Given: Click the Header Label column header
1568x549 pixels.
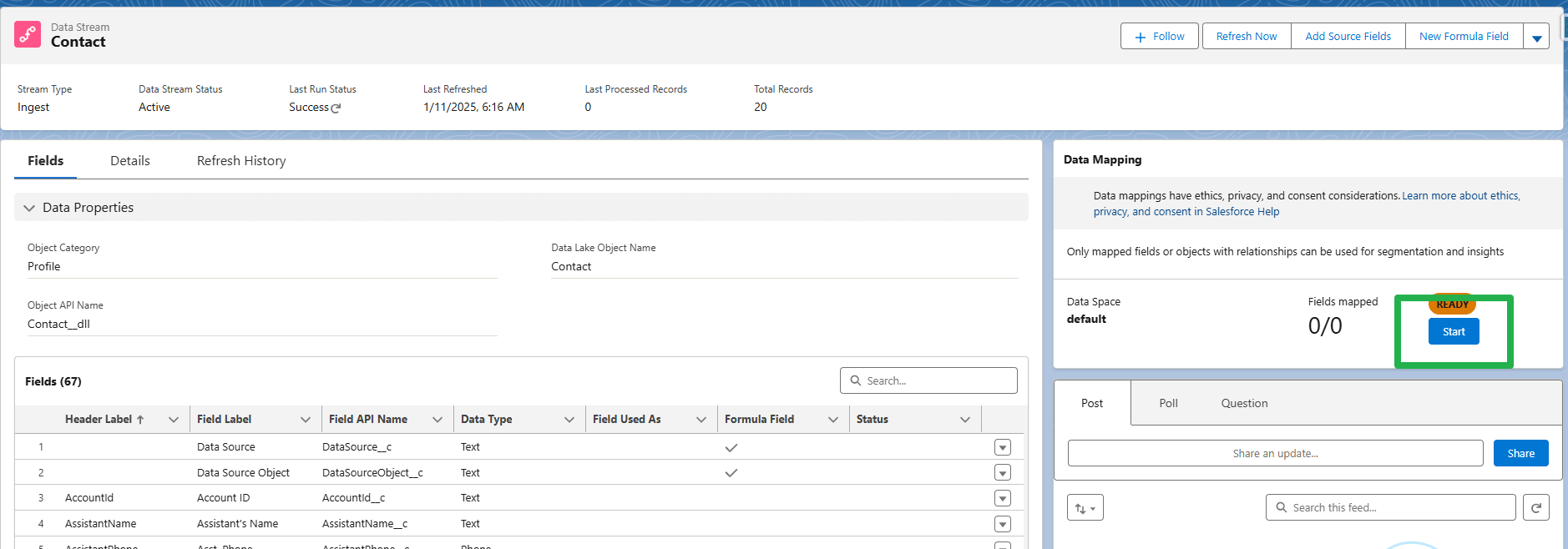Looking at the screenshot, I should click(99, 420).
